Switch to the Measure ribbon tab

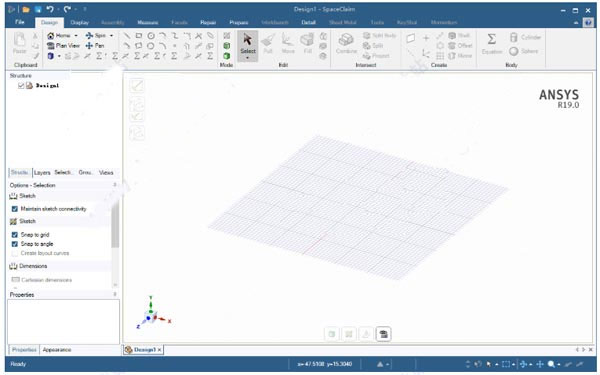[148, 23]
